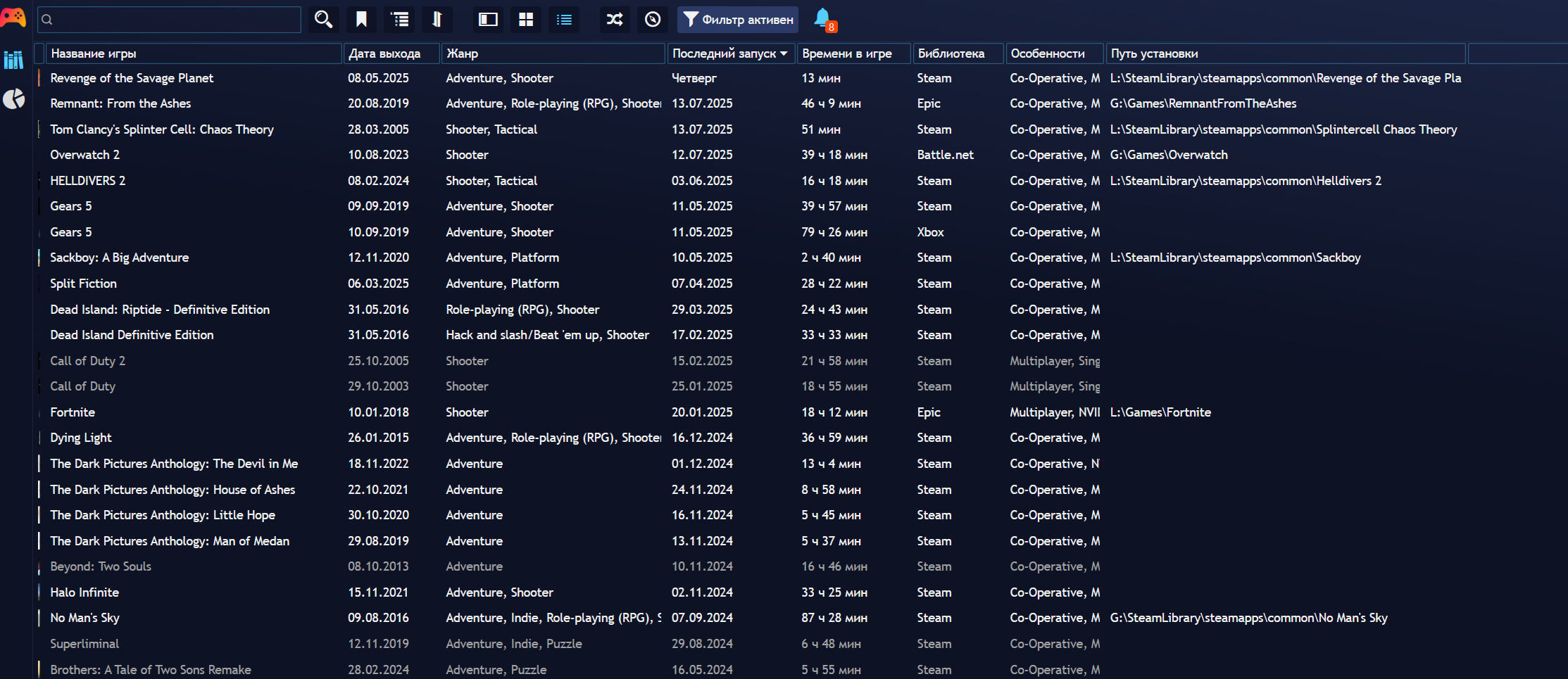Toggle Последний запуск sort direction

pos(731,53)
